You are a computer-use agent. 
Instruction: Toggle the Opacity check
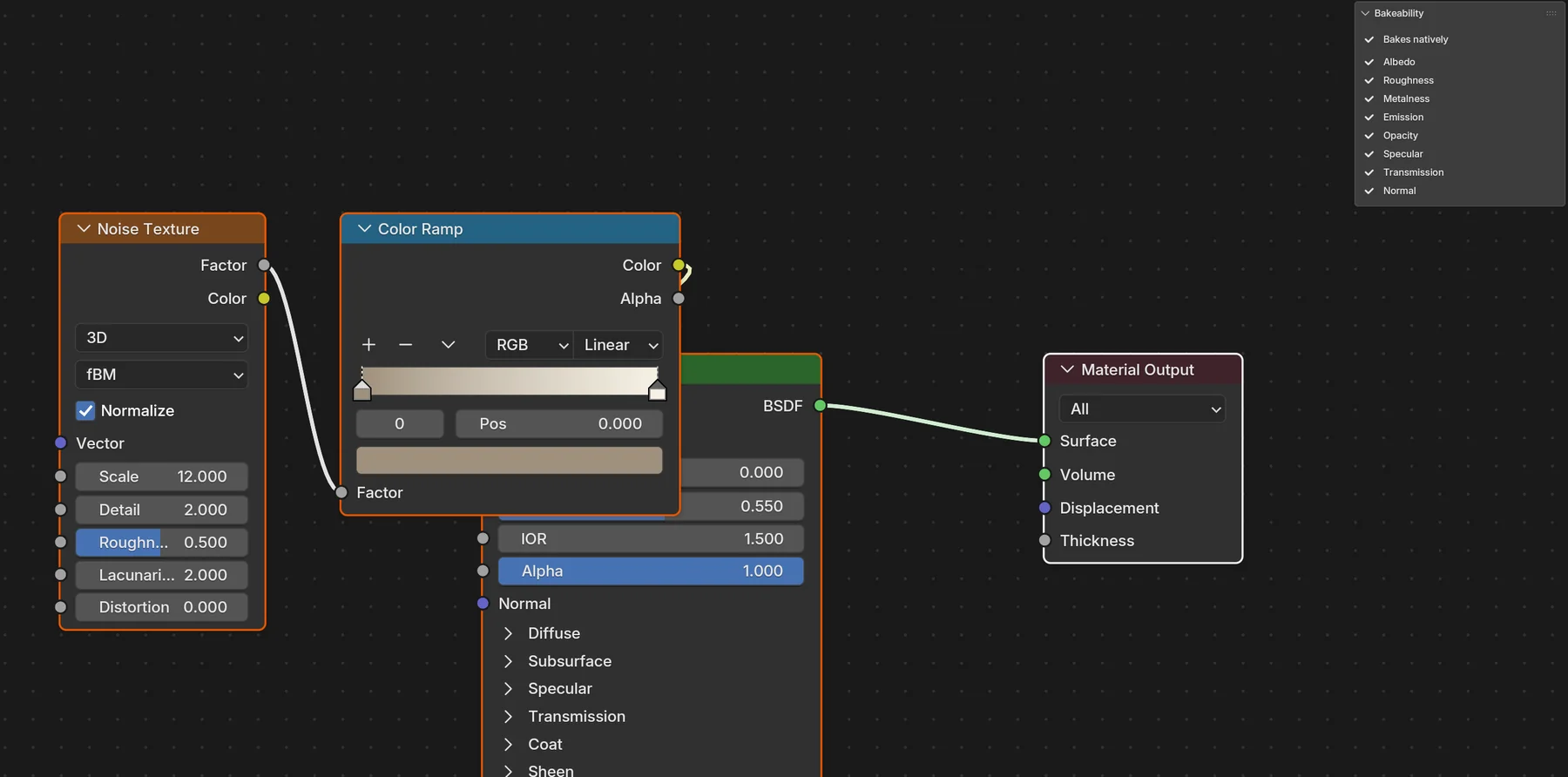tap(1369, 135)
